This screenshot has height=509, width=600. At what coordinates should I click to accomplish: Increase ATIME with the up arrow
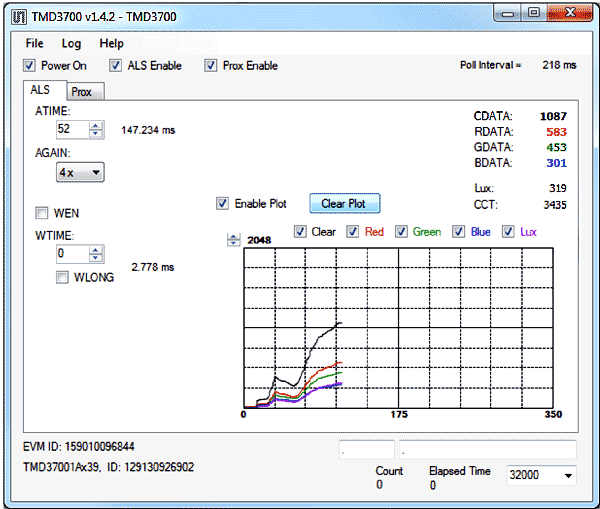[96, 126]
